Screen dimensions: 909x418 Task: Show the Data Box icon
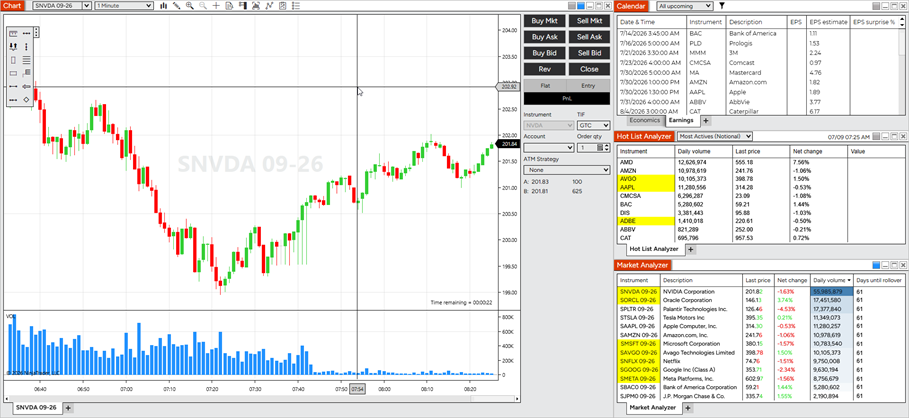[230, 6]
